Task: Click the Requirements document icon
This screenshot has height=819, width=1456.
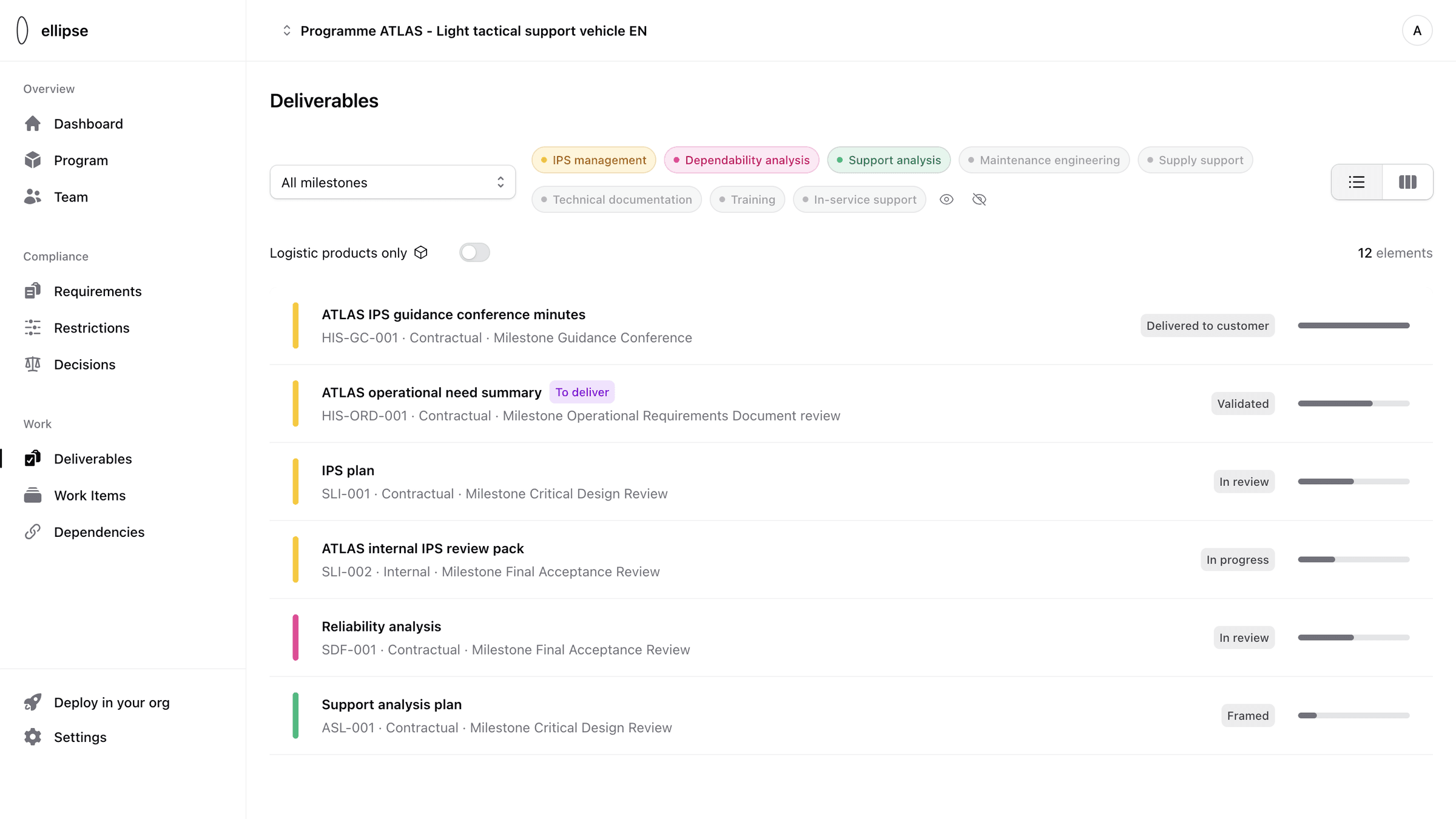Action: (x=33, y=291)
